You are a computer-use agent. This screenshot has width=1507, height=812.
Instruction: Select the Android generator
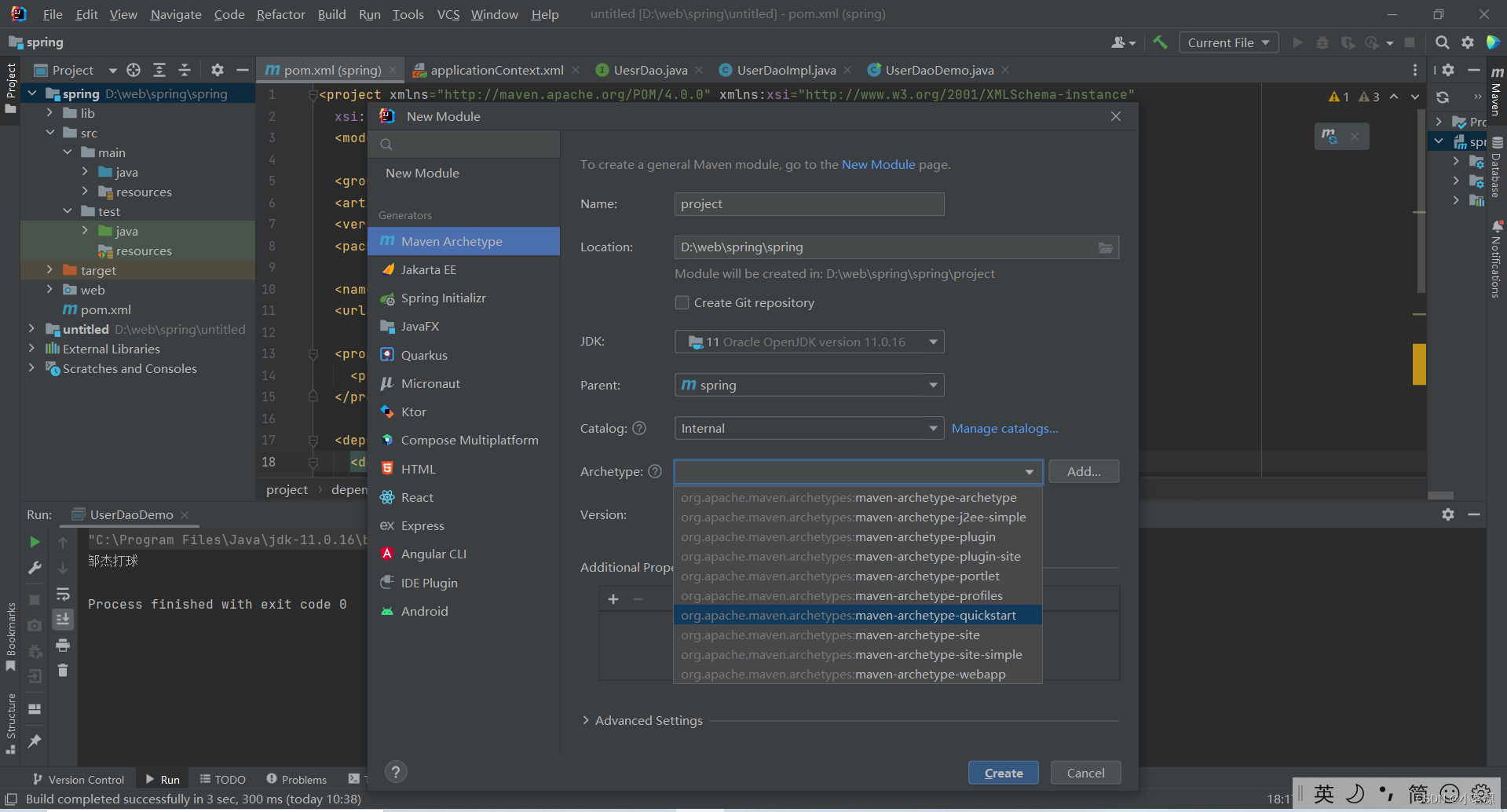(463, 611)
